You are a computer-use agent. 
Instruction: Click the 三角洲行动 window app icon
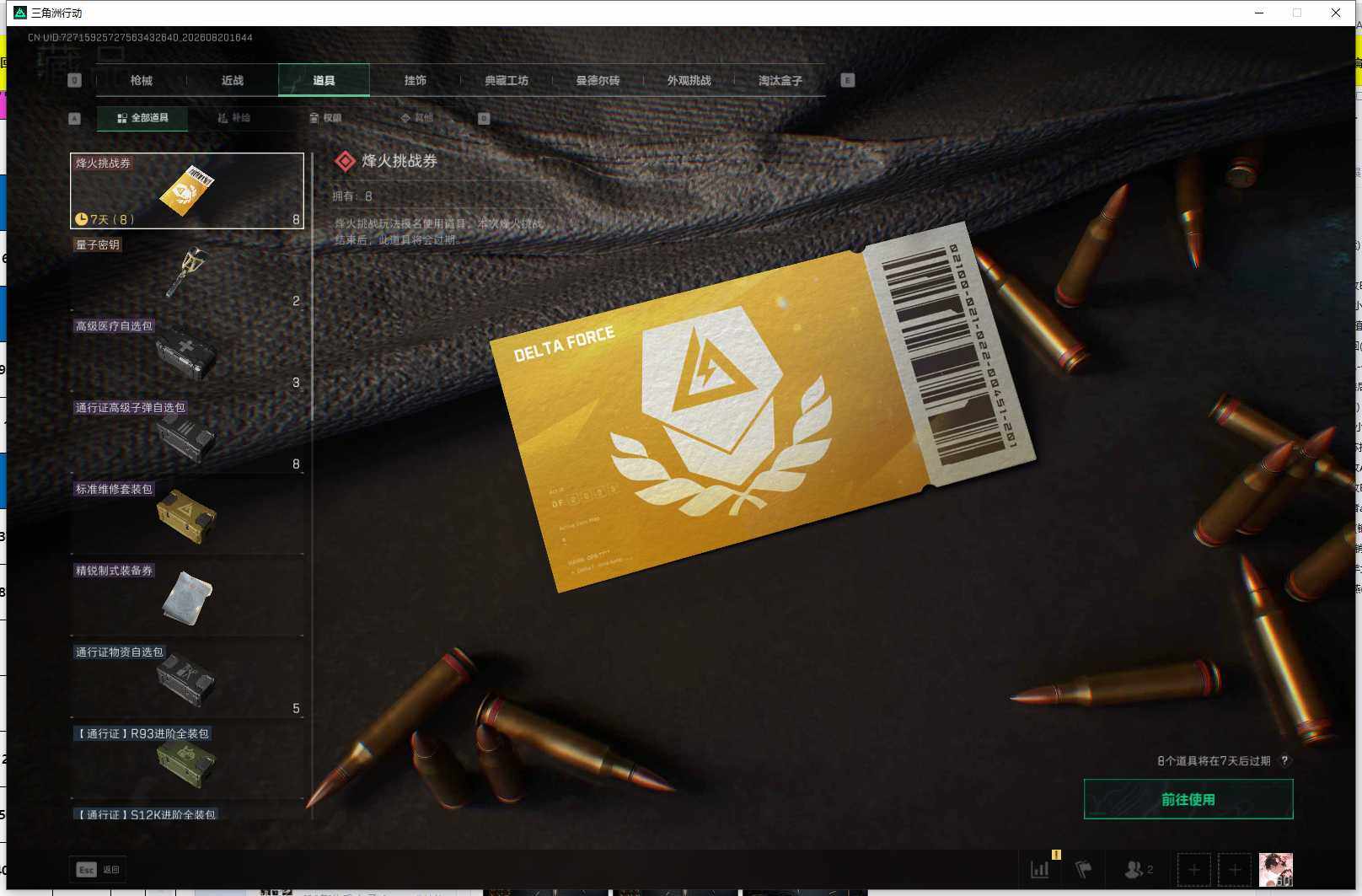point(20,13)
